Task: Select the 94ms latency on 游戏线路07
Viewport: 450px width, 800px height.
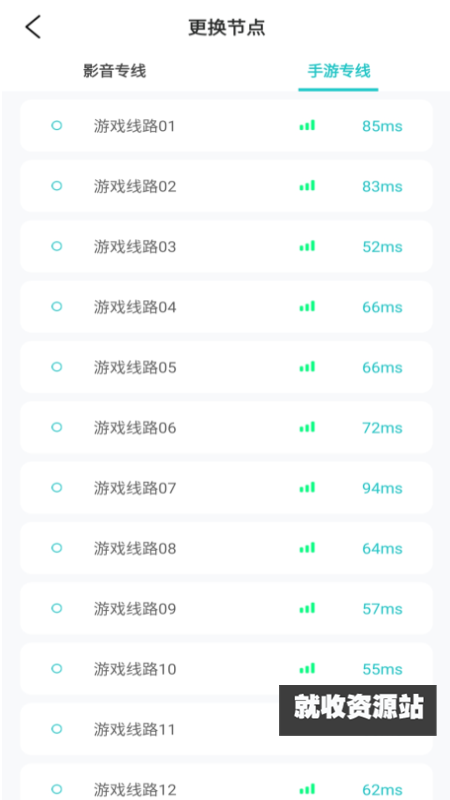Action: coord(382,488)
